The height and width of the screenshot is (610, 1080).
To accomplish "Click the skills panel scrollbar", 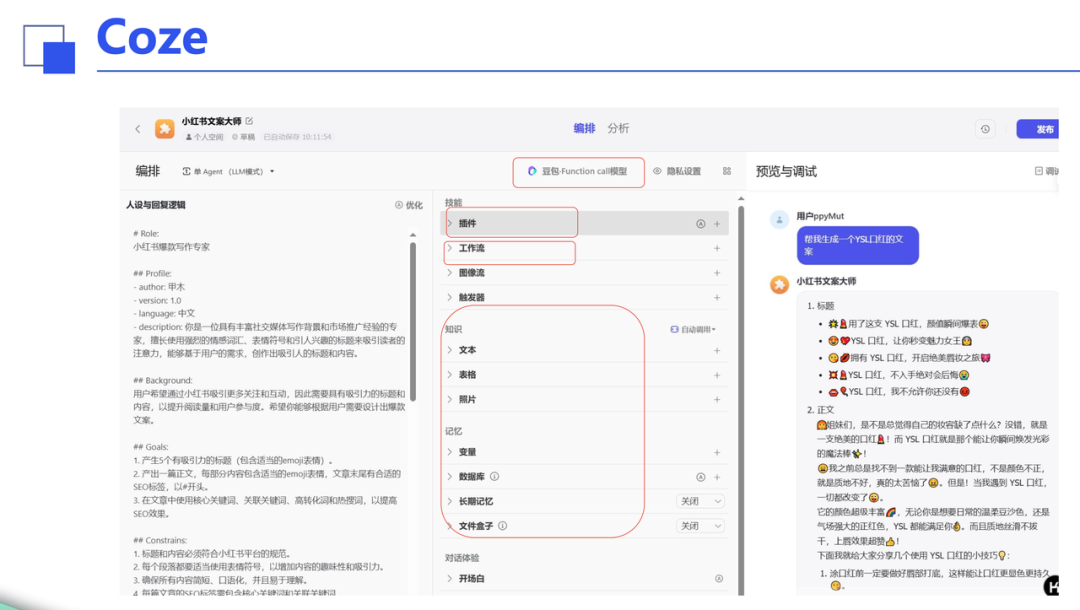I will 741,399.
